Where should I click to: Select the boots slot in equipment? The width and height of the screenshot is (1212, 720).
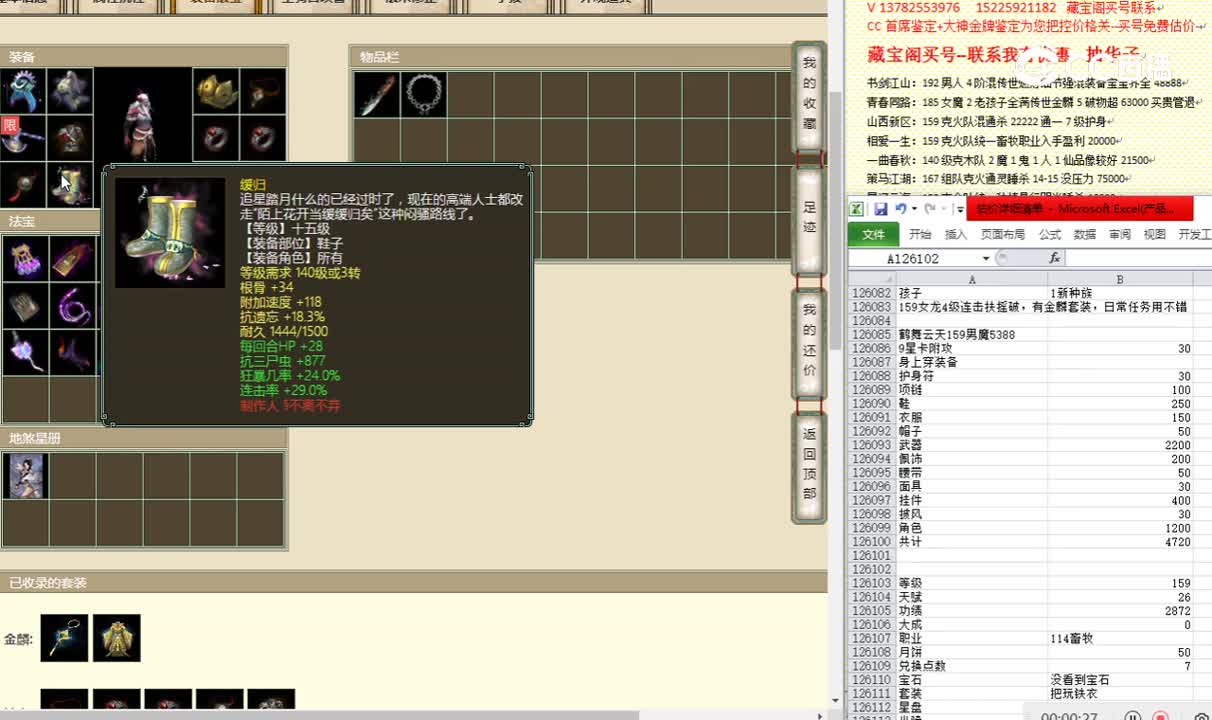[x=70, y=185]
